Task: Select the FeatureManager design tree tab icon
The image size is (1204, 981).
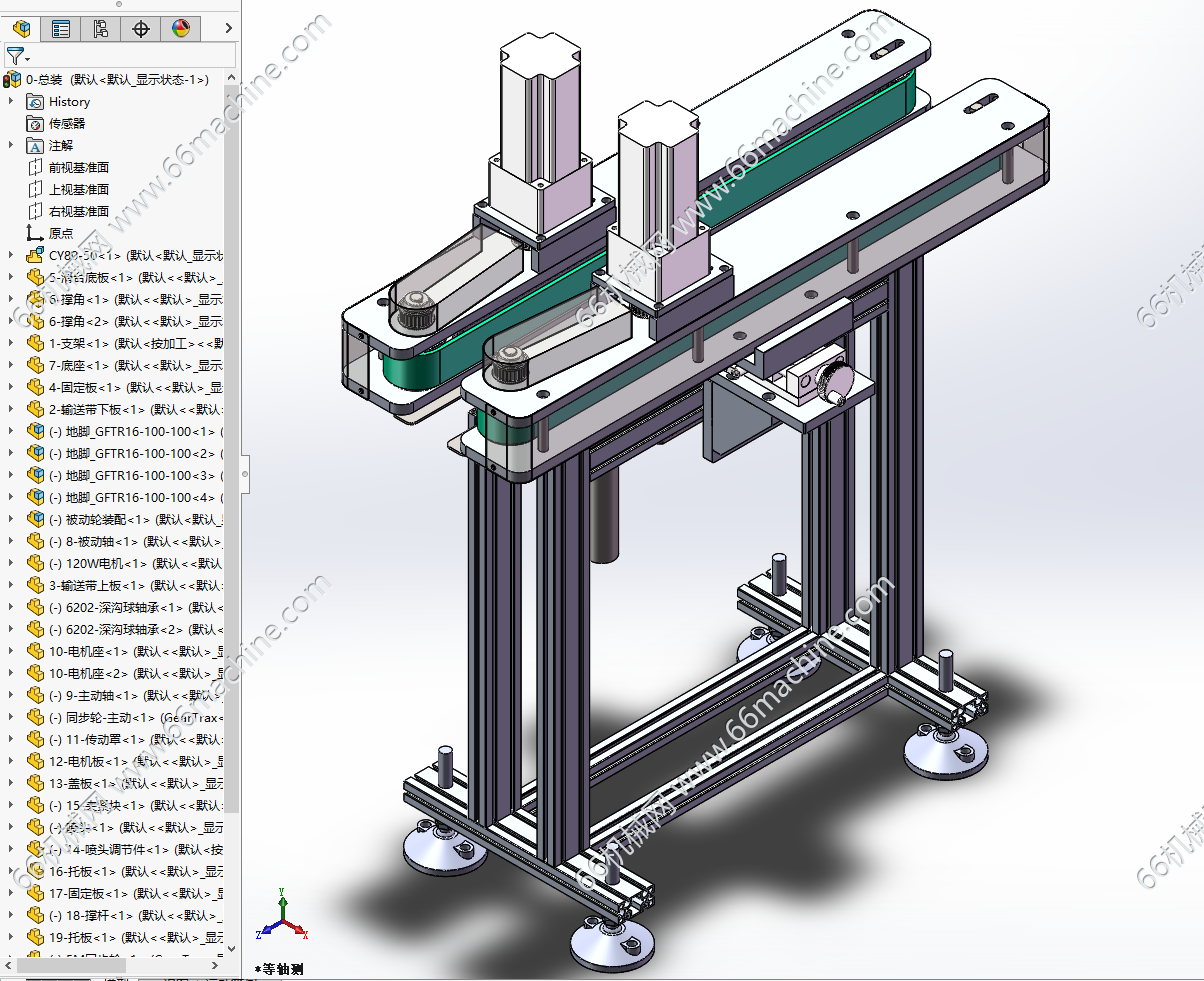Action: pyautogui.click(x=20, y=28)
